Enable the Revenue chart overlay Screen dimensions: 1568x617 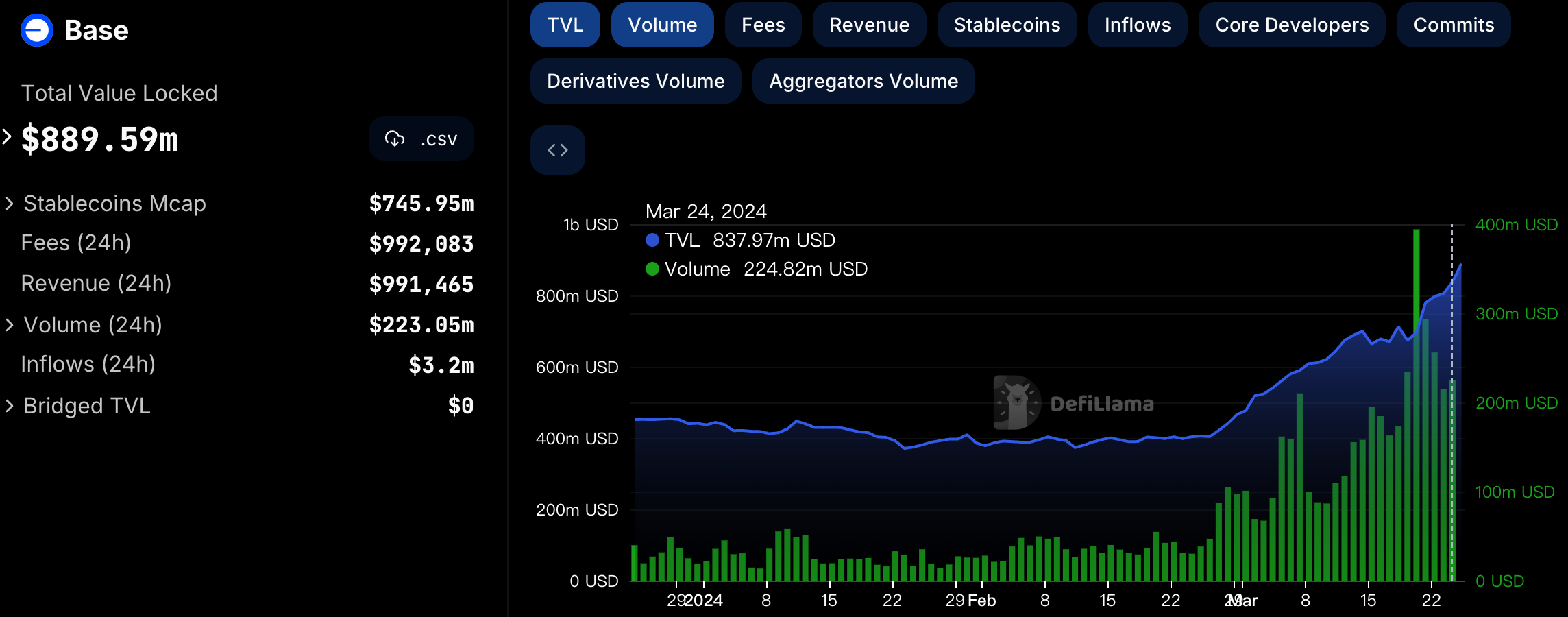[x=869, y=25]
